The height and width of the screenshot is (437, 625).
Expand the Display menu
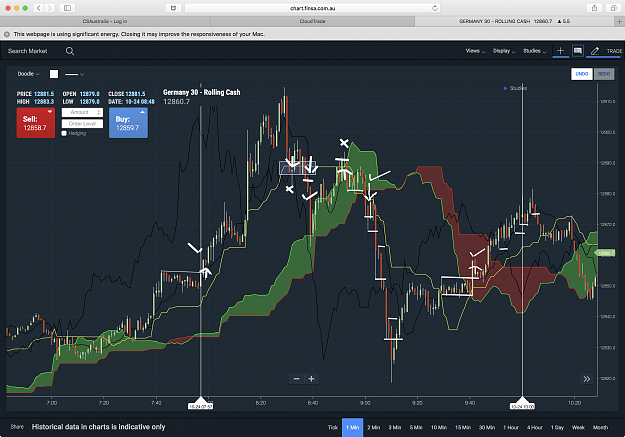pos(504,51)
